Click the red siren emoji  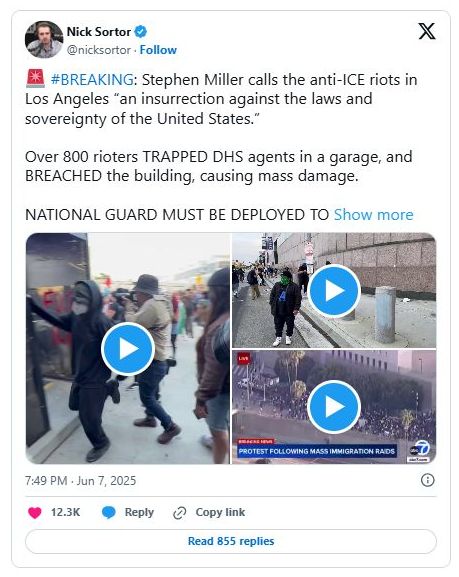(x=35, y=79)
